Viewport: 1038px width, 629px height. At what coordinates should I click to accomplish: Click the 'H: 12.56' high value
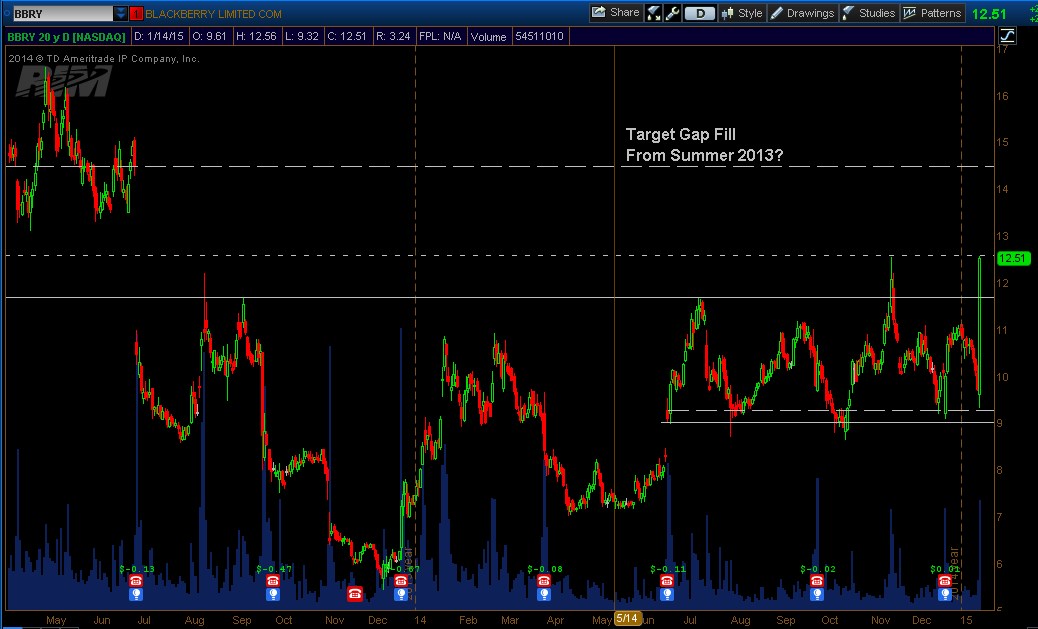tap(256, 36)
